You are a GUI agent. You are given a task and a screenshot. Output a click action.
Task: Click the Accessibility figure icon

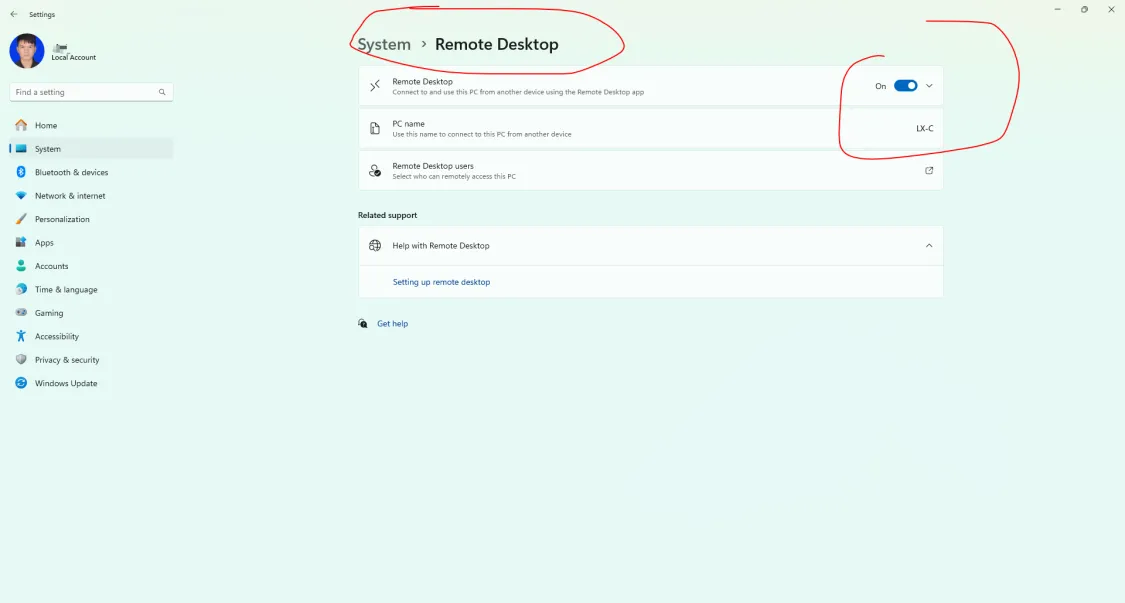click(21, 336)
